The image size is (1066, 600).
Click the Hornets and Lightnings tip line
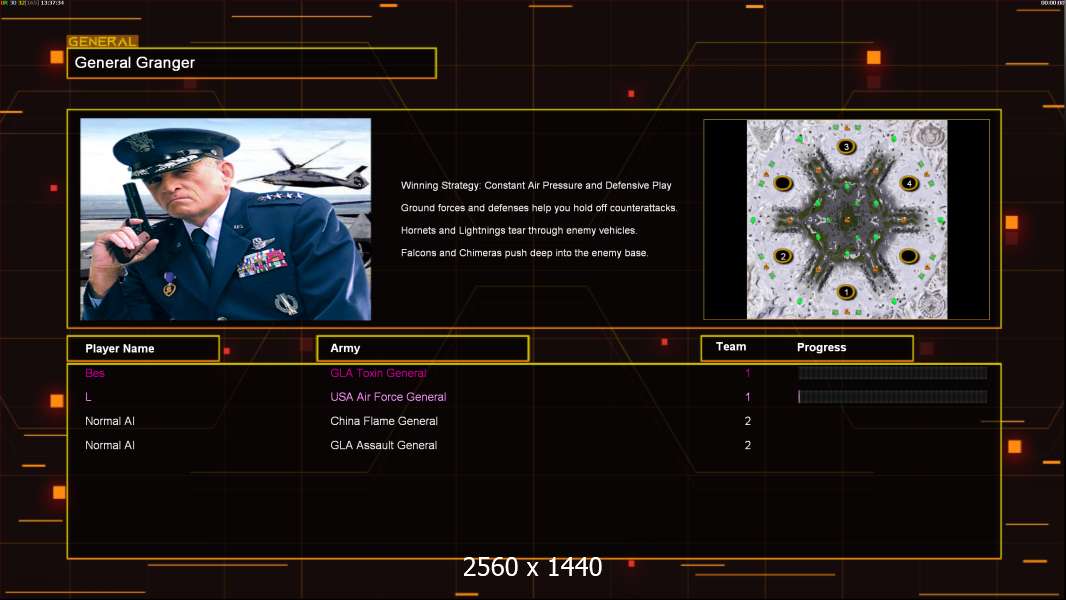click(519, 230)
